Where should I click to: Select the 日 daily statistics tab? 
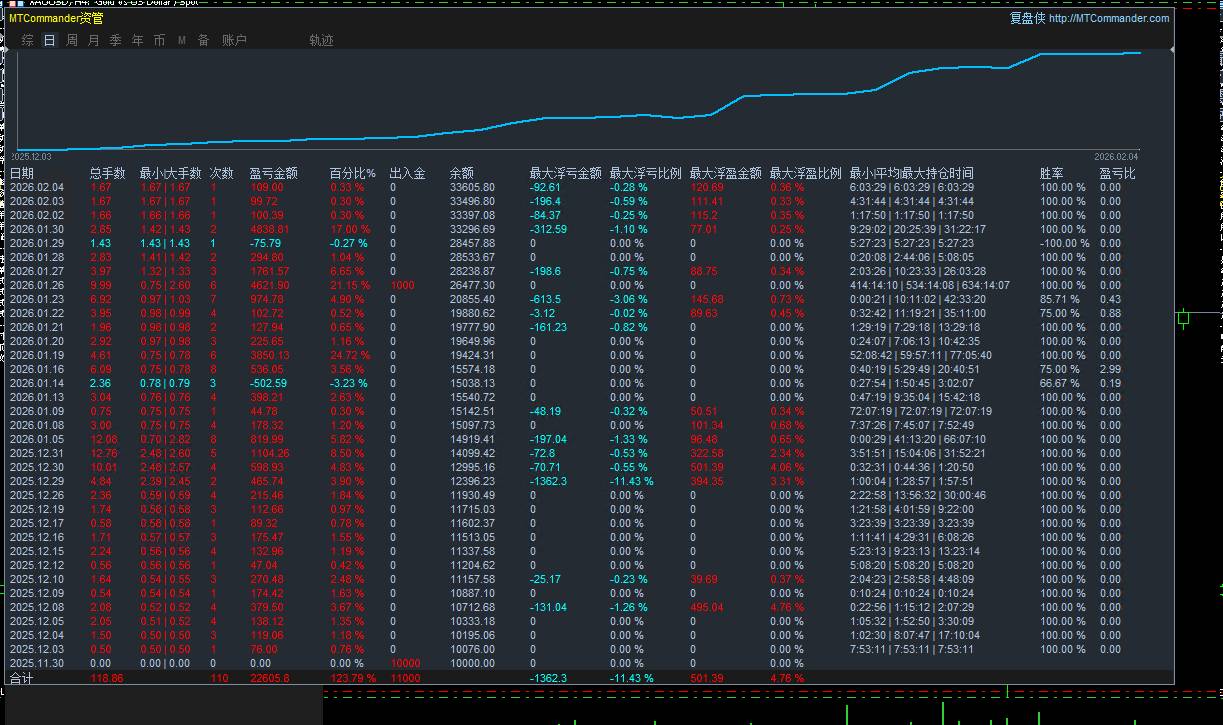50,40
